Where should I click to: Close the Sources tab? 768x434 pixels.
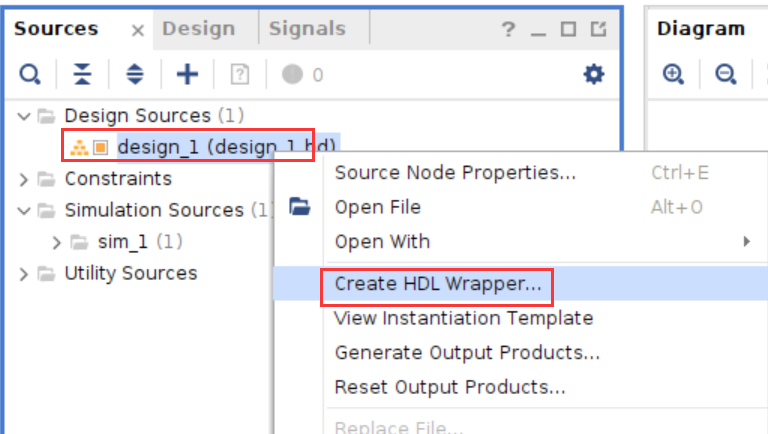click(138, 31)
